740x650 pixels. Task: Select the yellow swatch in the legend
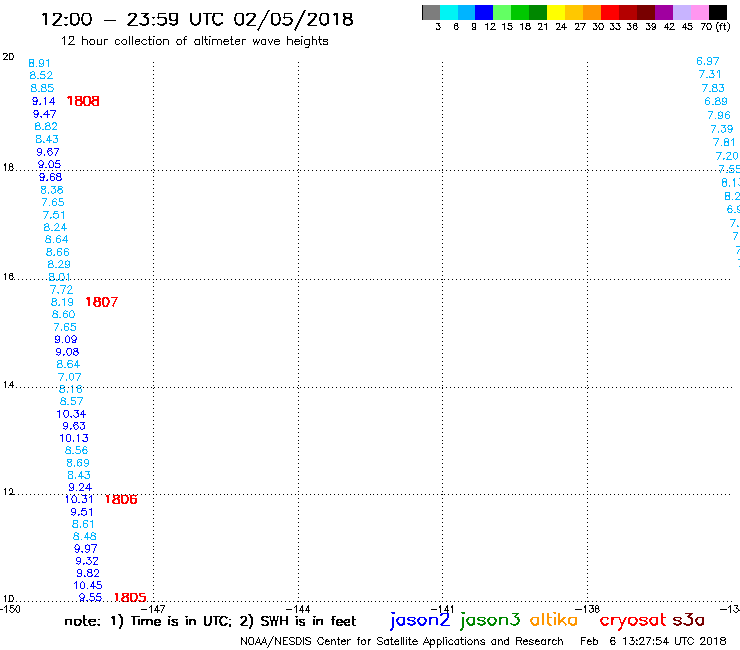pyautogui.click(x=556, y=12)
